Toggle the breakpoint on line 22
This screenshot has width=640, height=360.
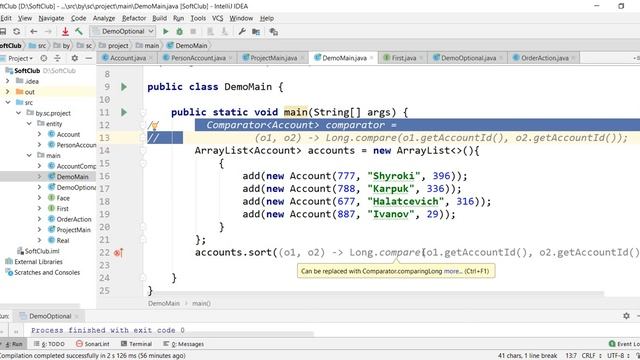pyautogui.click(x=118, y=253)
